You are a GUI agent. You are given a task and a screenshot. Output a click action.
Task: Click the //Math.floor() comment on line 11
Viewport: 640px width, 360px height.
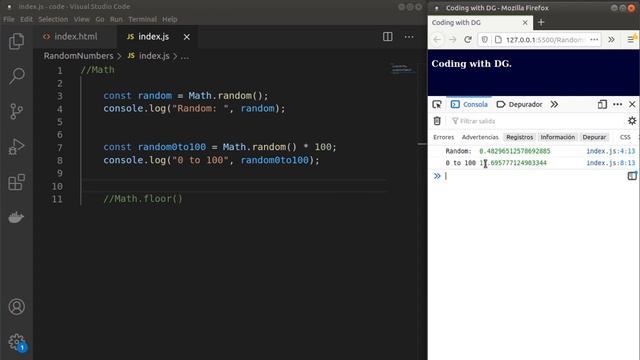click(x=143, y=199)
